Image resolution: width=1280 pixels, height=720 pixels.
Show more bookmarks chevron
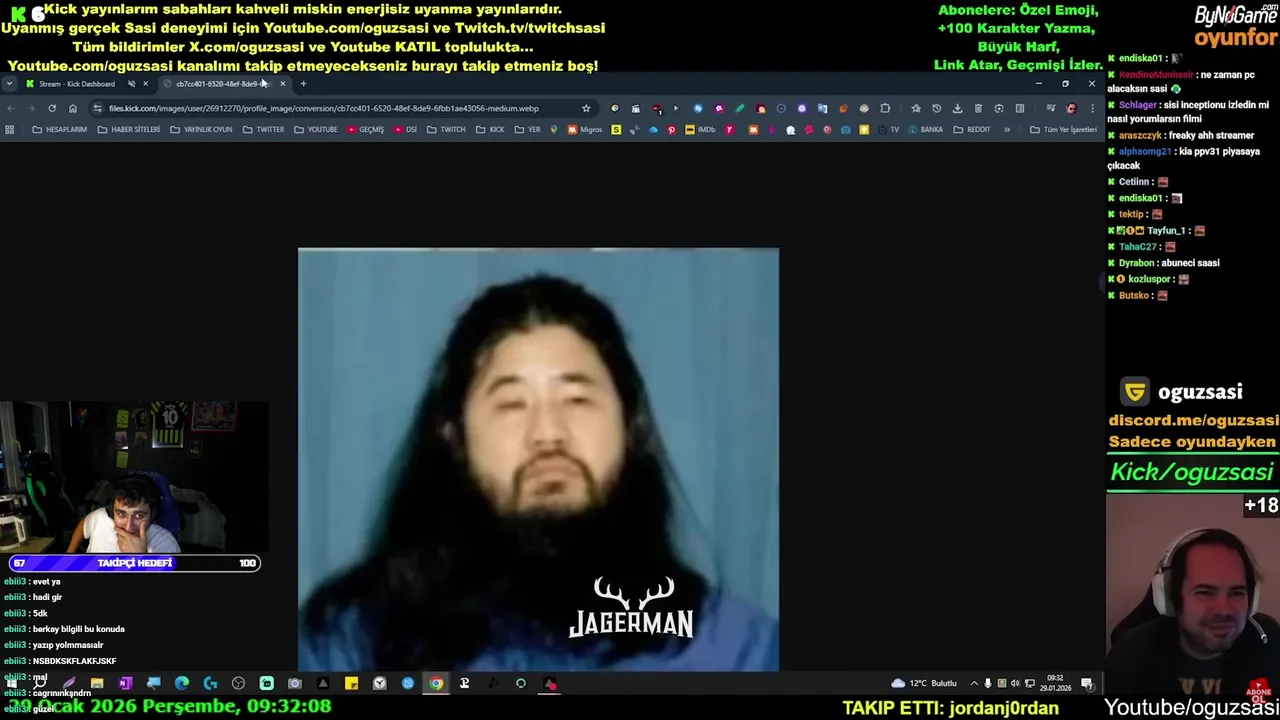point(1007,129)
